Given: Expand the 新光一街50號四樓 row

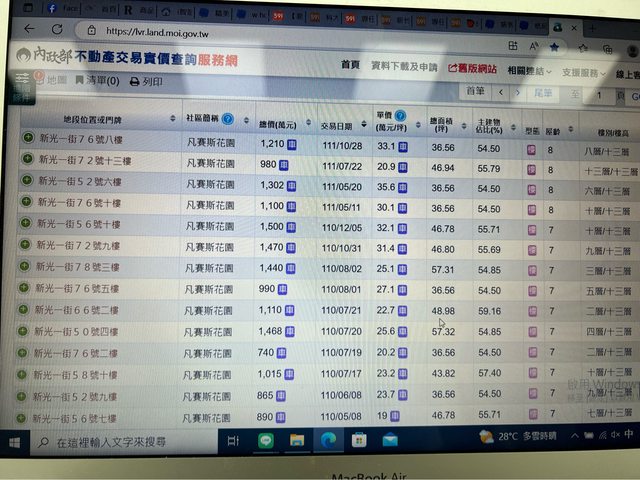Looking at the screenshot, I should click(x=27, y=330).
